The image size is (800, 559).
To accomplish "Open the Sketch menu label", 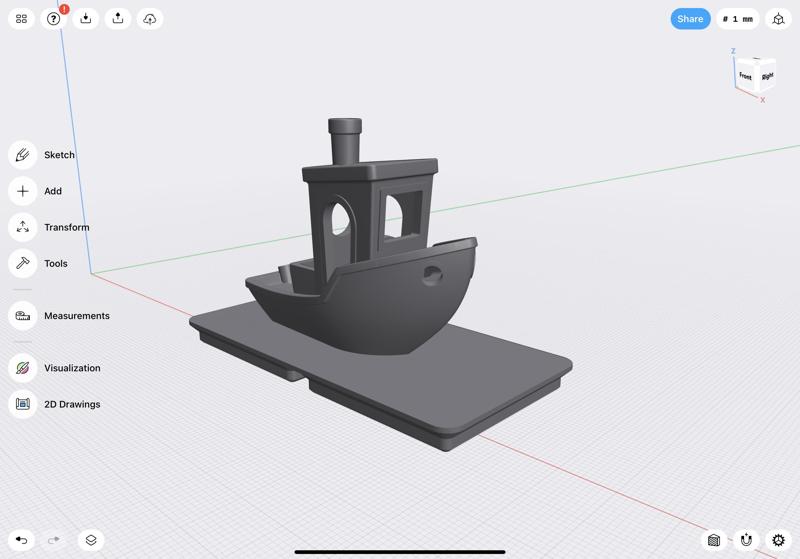I will pyautogui.click(x=59, y=155).
